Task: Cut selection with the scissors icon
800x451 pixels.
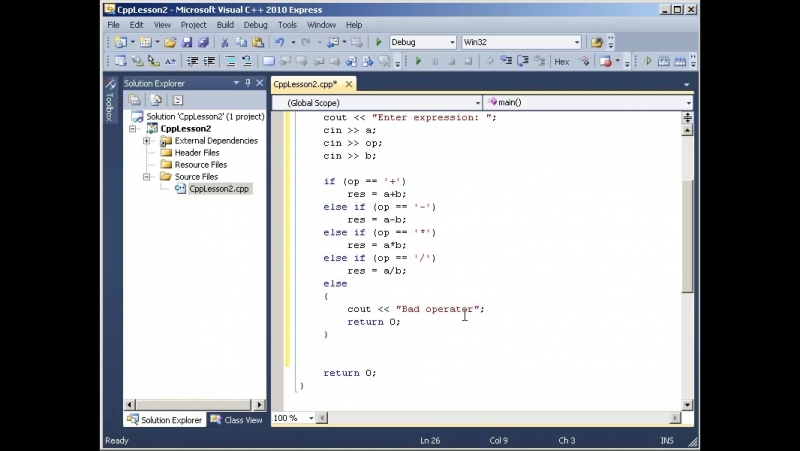Action: pos(224,42)
